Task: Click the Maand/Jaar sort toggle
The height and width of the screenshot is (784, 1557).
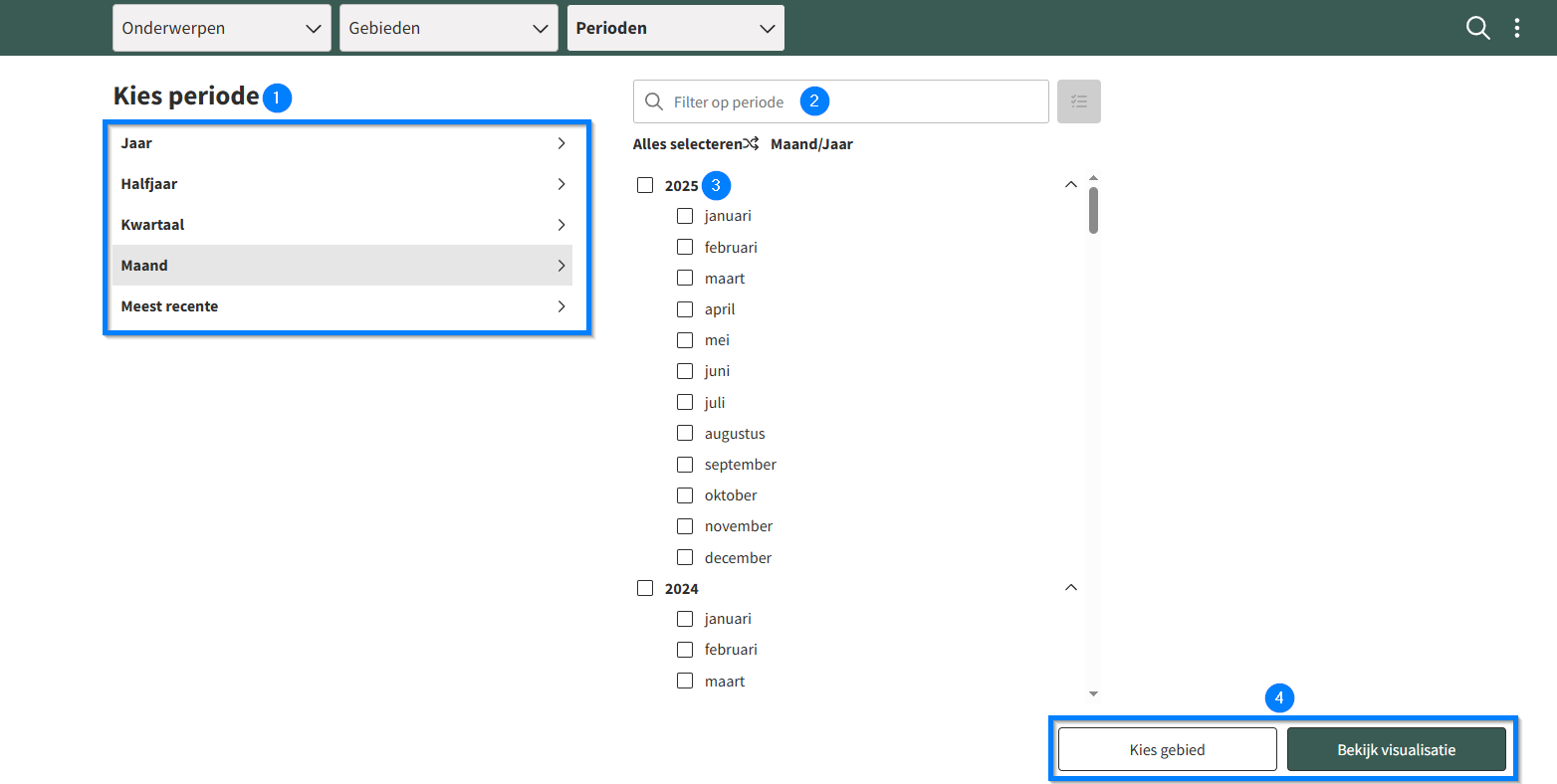Action: 811,144
